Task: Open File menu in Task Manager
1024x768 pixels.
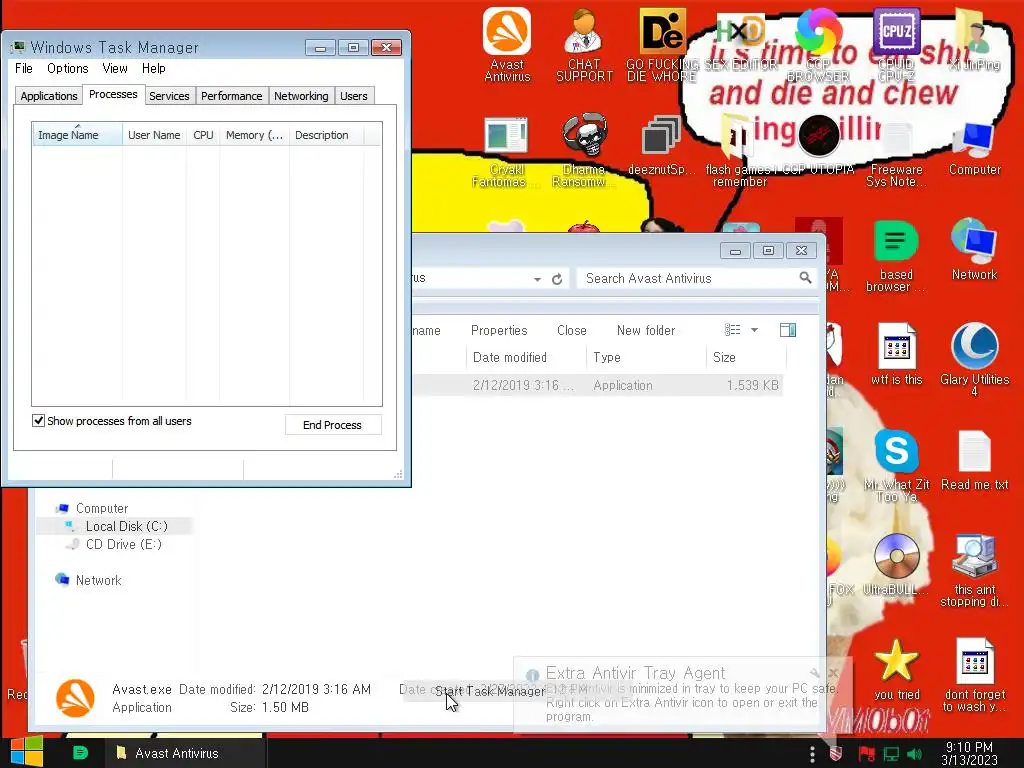Action: [x=24, y=68]
